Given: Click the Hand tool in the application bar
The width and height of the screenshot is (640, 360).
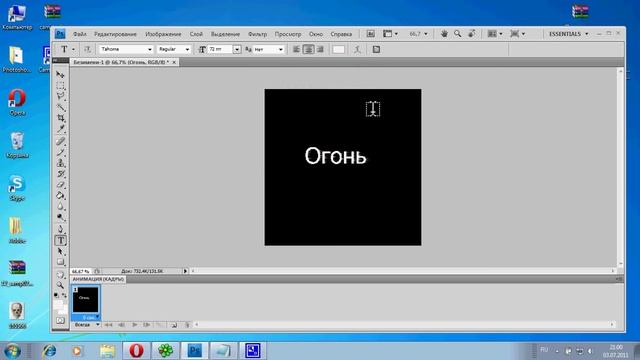Looking at the screenshot, I should pyautogui.click(x=444, y=34).
